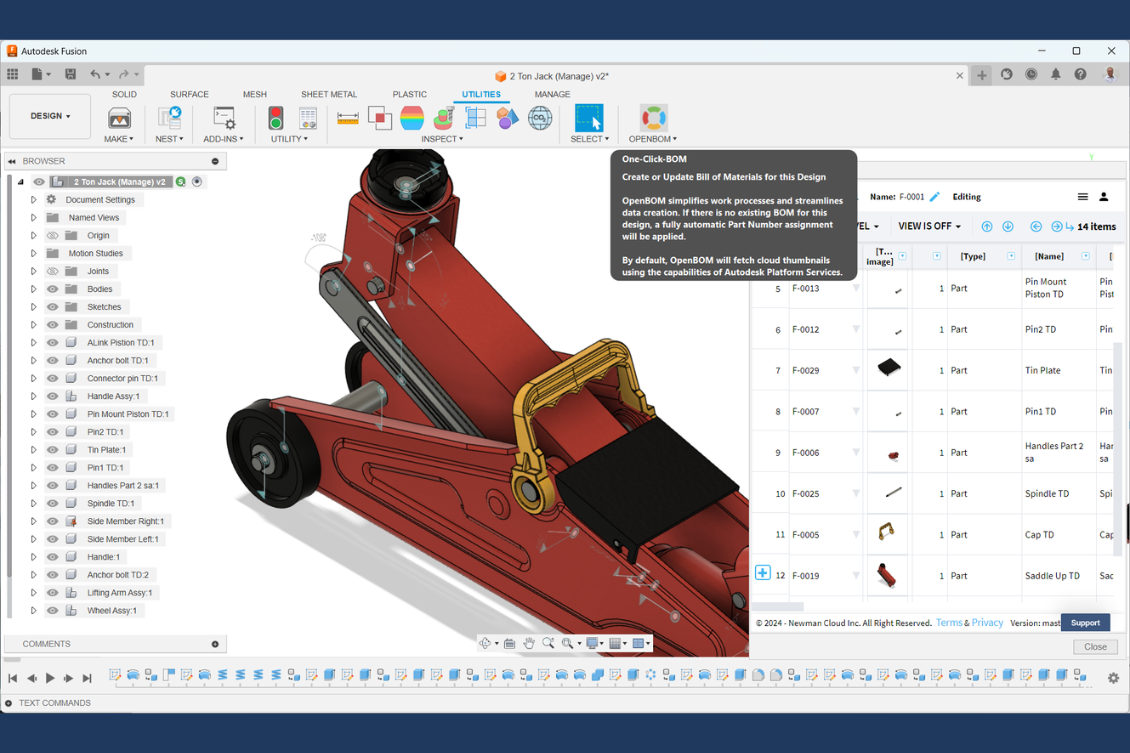The width and height of the screenshot is (1130, 753).
Task: Undo the last action arrow
Action: pyautogui.click(x=95, y=73)
